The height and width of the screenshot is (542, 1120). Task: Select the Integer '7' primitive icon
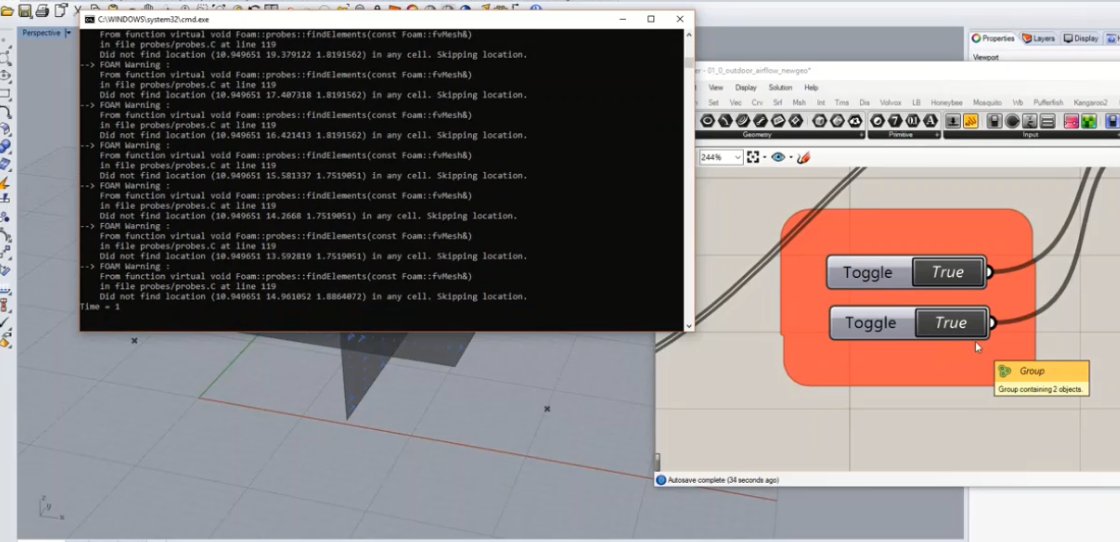click(895, 121)
